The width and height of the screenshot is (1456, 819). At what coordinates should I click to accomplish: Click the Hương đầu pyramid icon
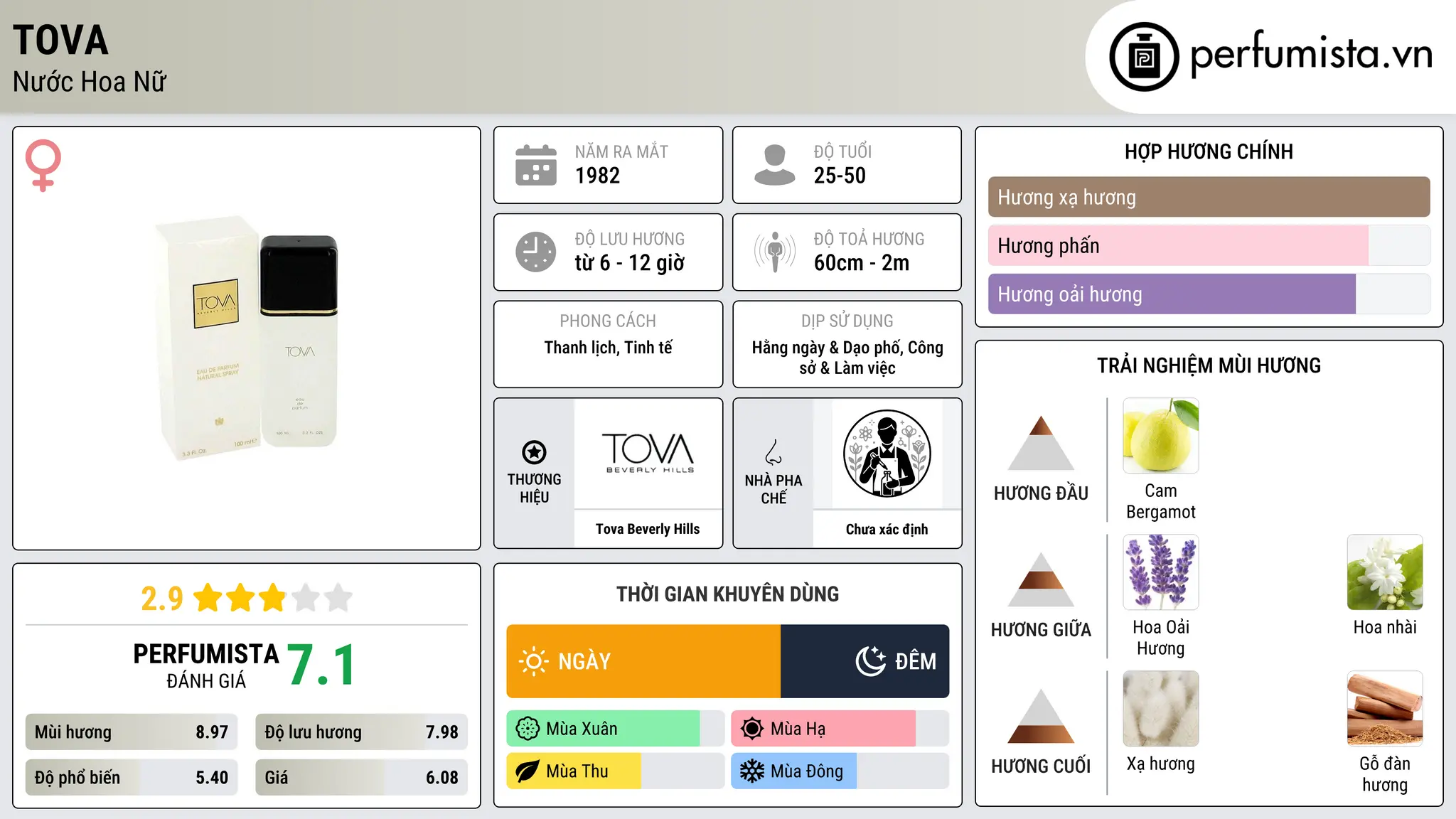[x=1041, y=443]
